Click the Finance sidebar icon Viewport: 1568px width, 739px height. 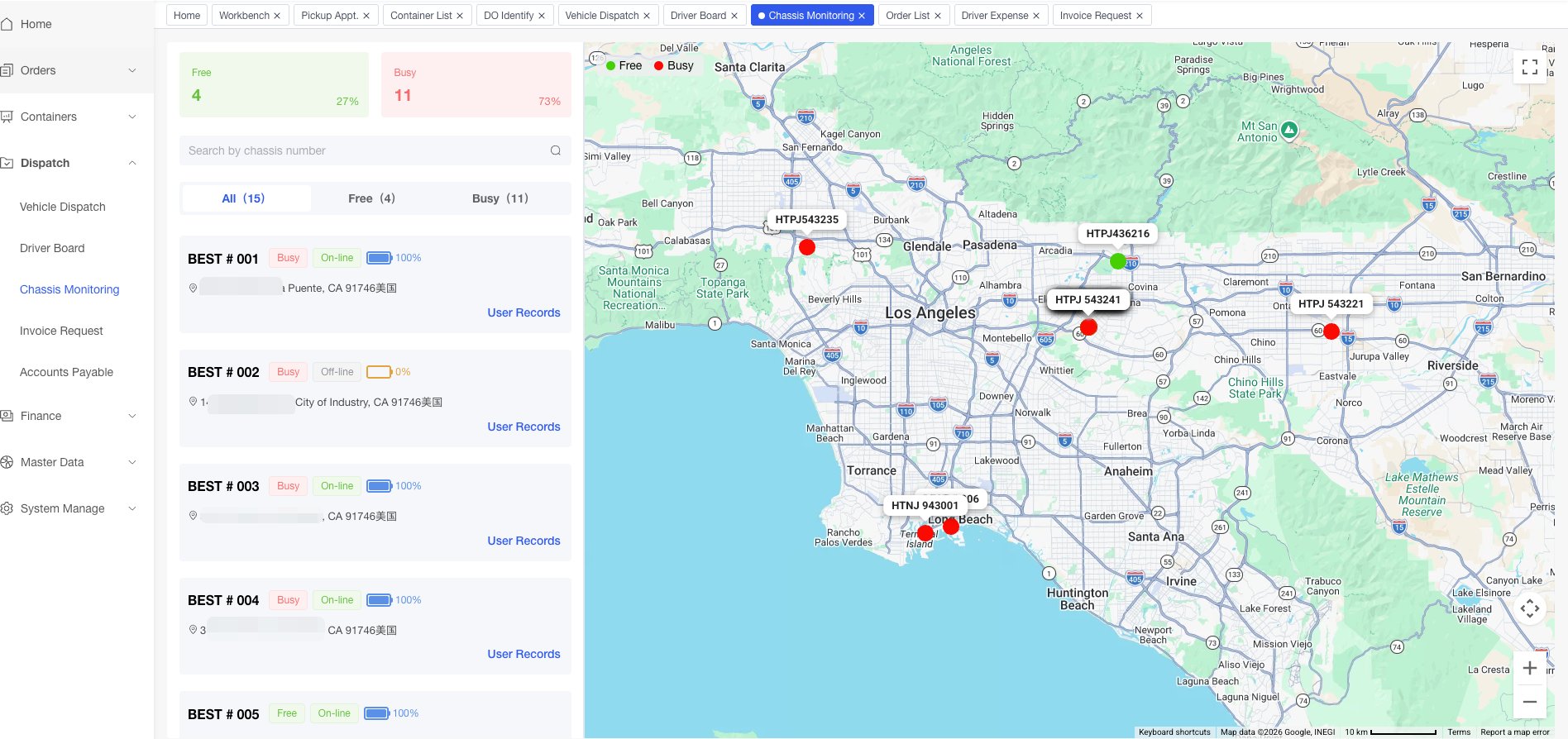point(6,416)
